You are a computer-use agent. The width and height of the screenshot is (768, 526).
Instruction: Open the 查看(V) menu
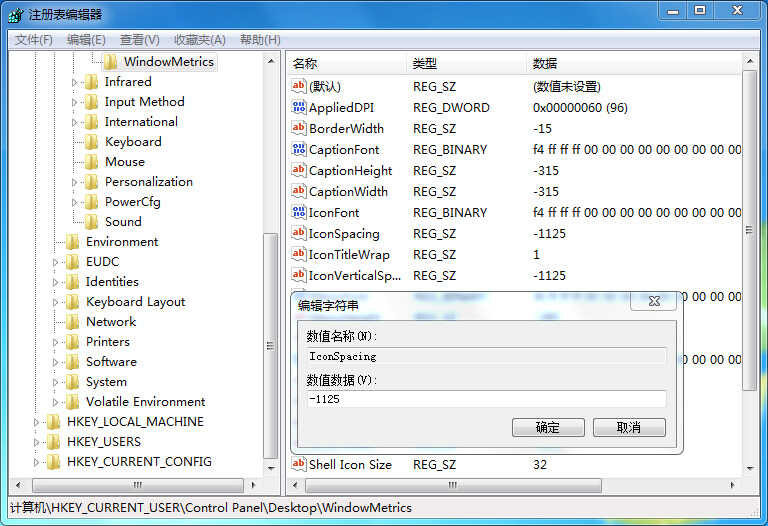(x=140, y=40)
